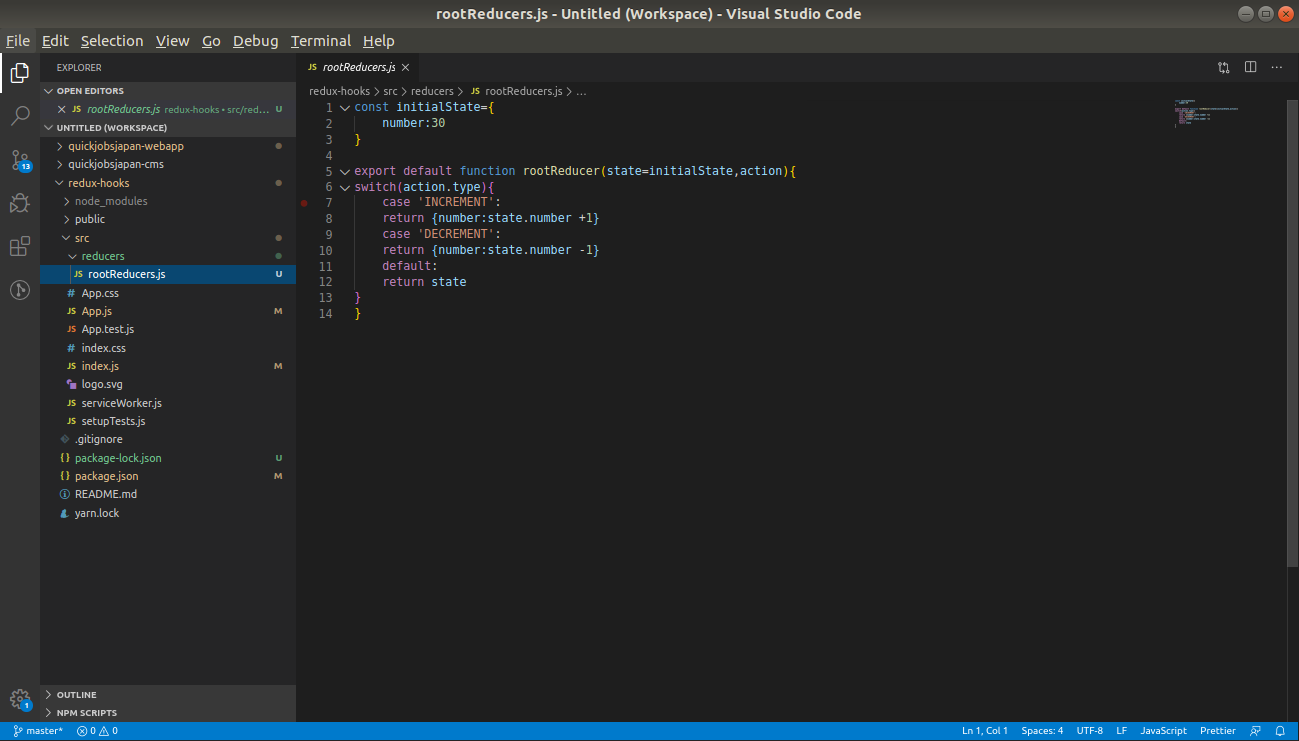The width and height of the screenshot is (1299, 741).
Task: Open the Run and Debug view
Action: coord(20,203)
